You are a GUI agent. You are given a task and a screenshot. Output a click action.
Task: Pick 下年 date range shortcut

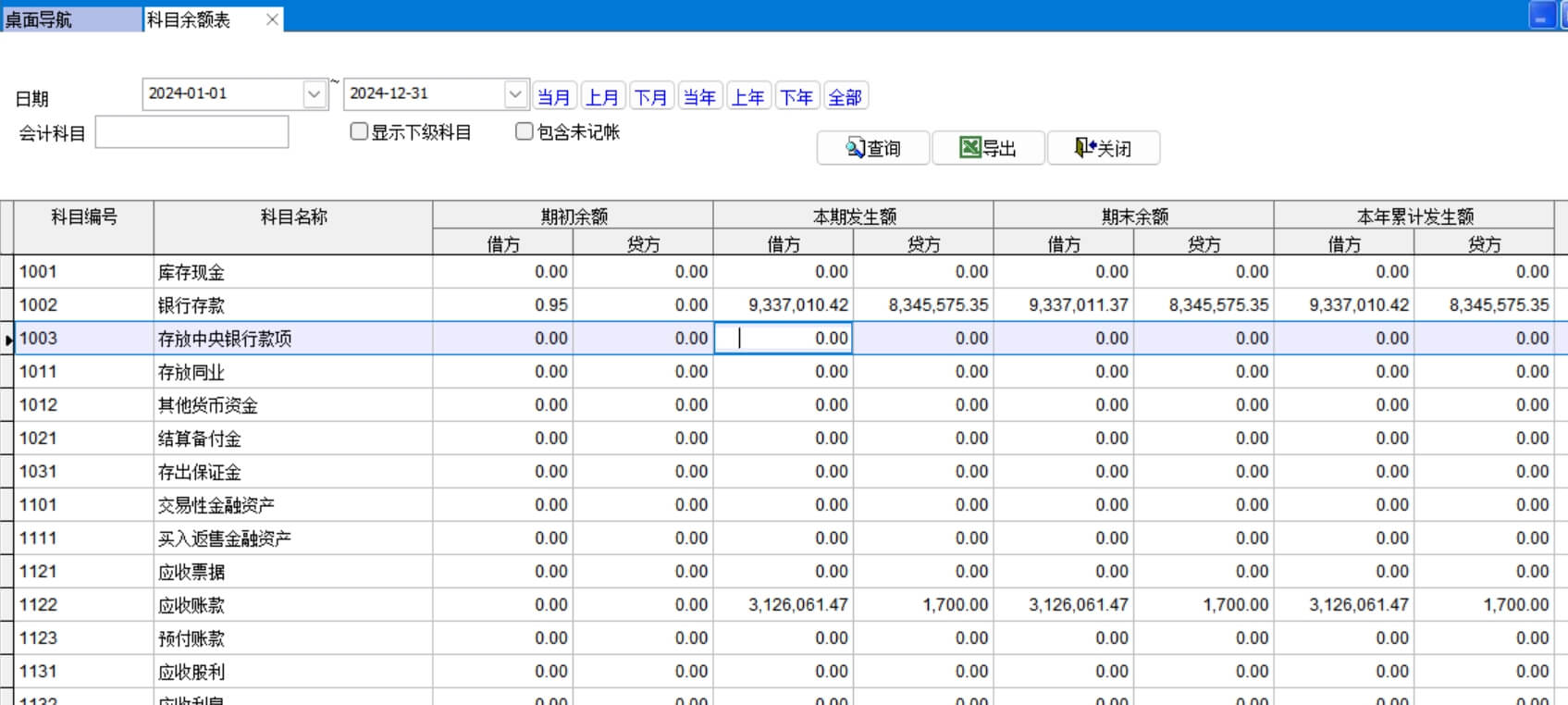pos(796,97)
